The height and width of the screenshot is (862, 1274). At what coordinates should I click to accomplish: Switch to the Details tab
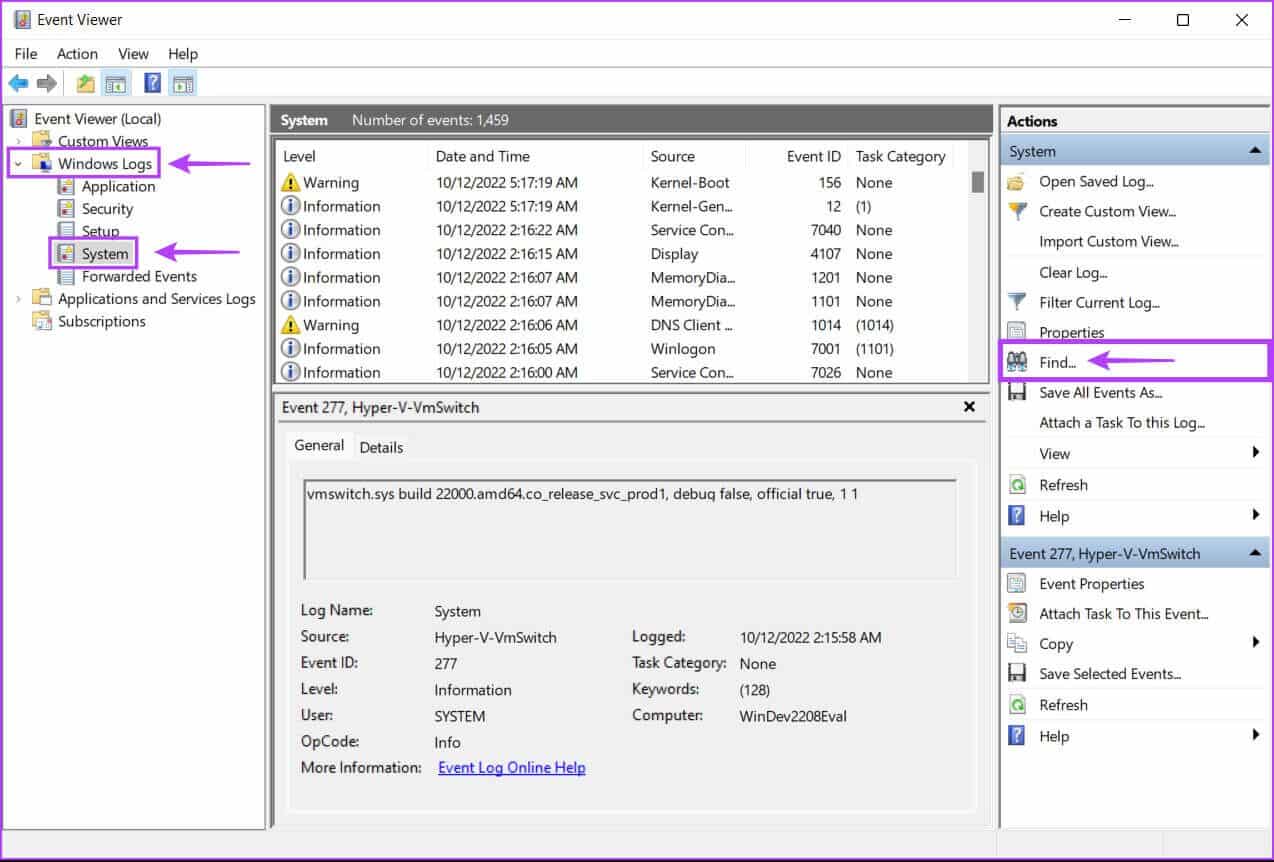click(381, 447)
